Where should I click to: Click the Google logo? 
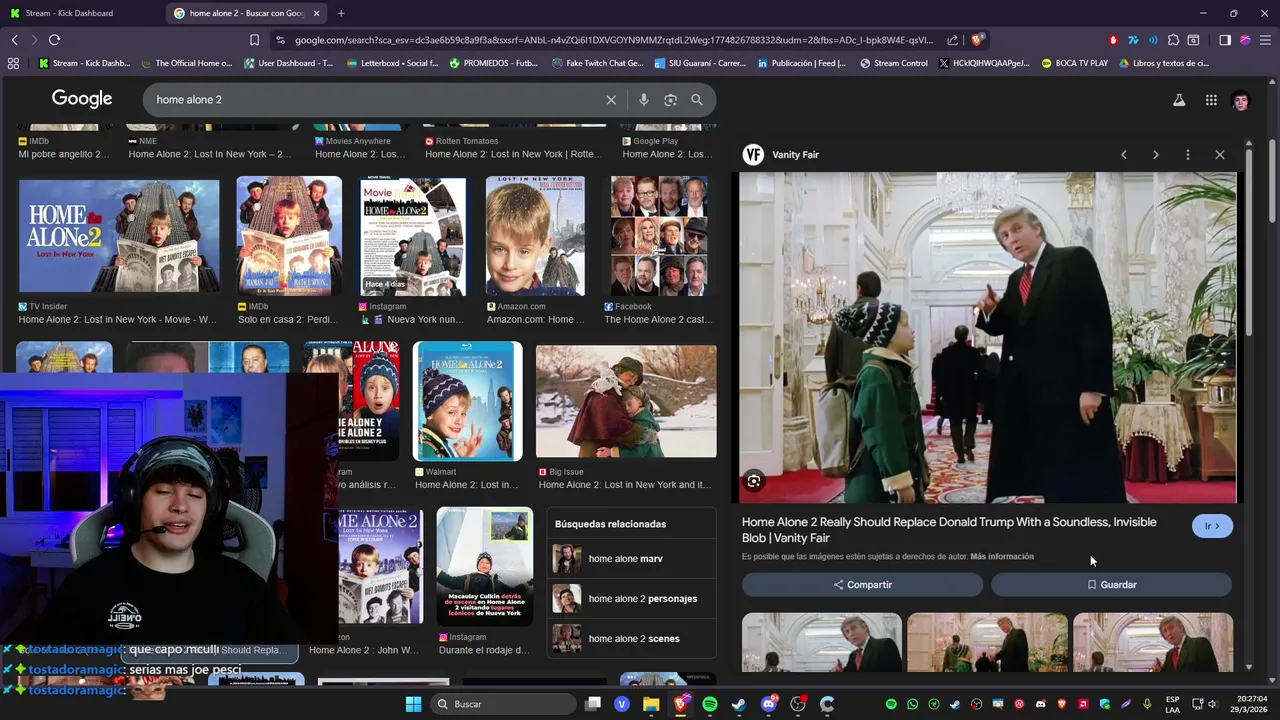[82, 99]
